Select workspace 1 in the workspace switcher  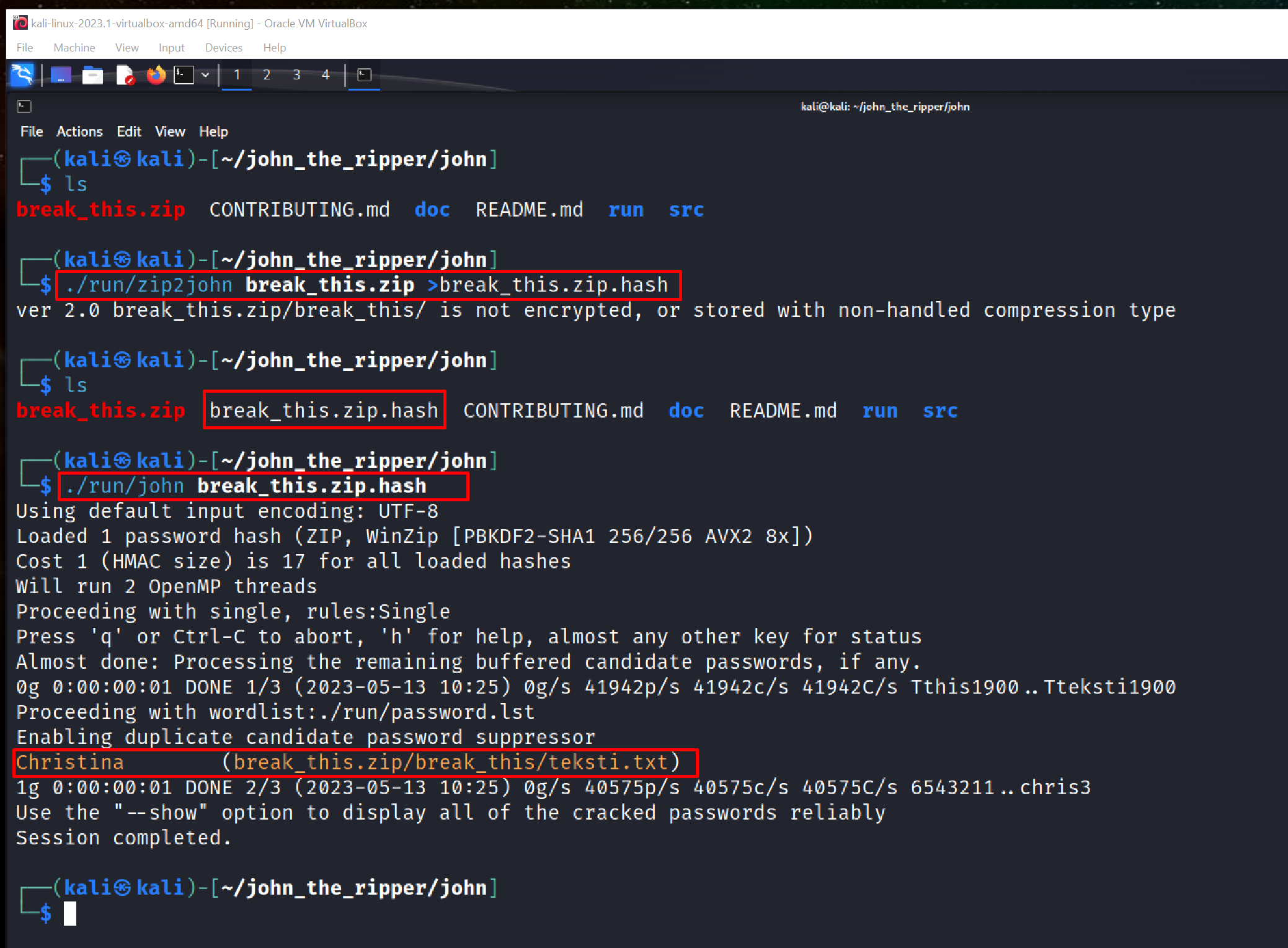click(x=236, y=74)
